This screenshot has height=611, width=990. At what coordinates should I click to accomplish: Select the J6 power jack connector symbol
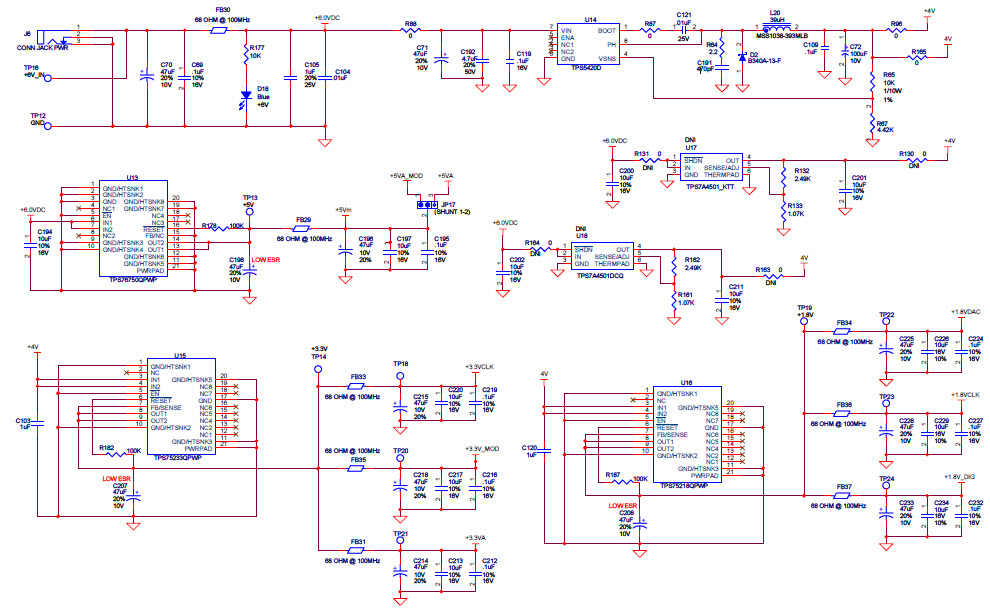point(55,35)
